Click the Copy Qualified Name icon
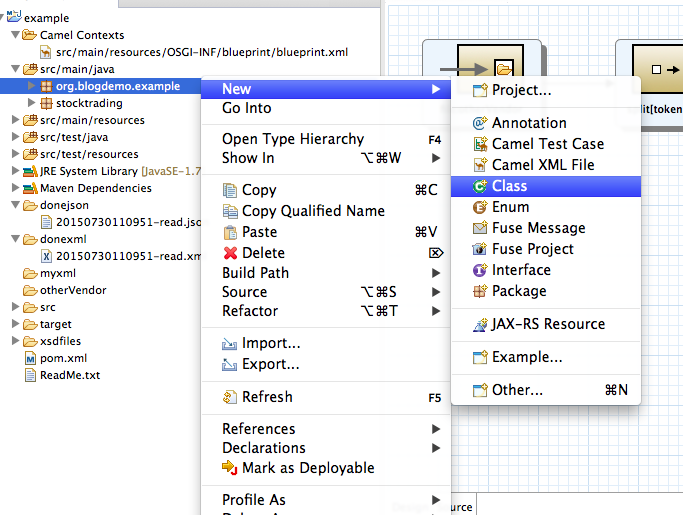Image resolution: width=683 pixels, height=515 pixels. pos(230,211)
